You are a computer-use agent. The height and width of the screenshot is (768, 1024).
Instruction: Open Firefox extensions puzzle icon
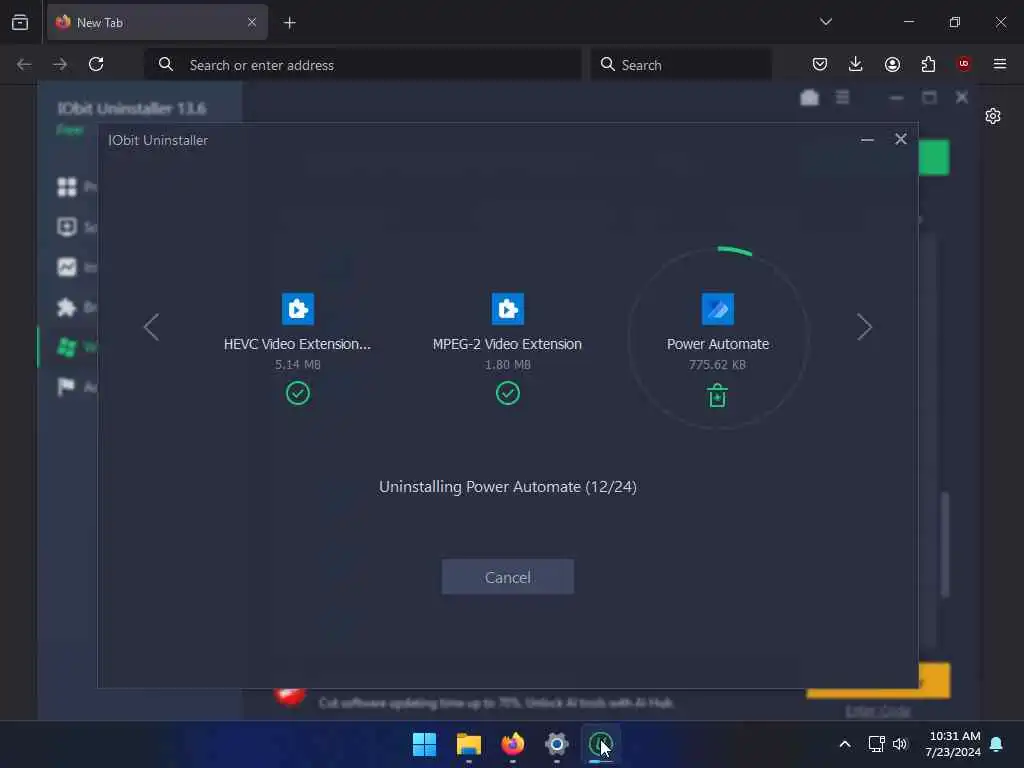pyautogui.click(x=928, y=64)
